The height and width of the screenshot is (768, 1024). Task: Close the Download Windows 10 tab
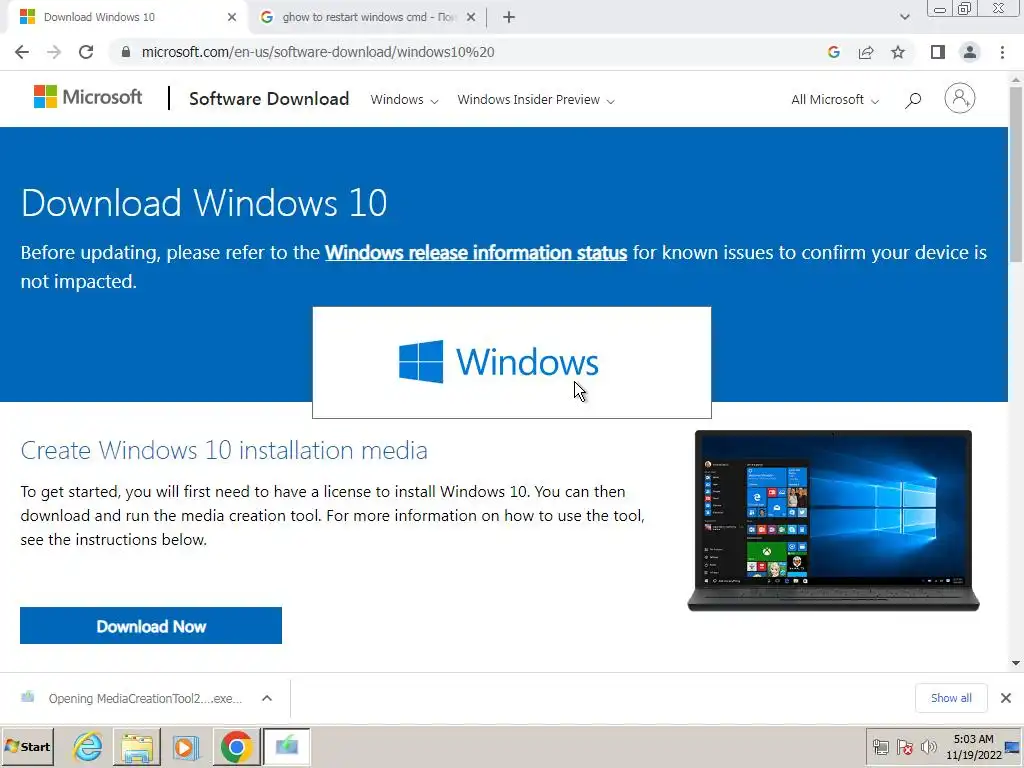(232, 18)
